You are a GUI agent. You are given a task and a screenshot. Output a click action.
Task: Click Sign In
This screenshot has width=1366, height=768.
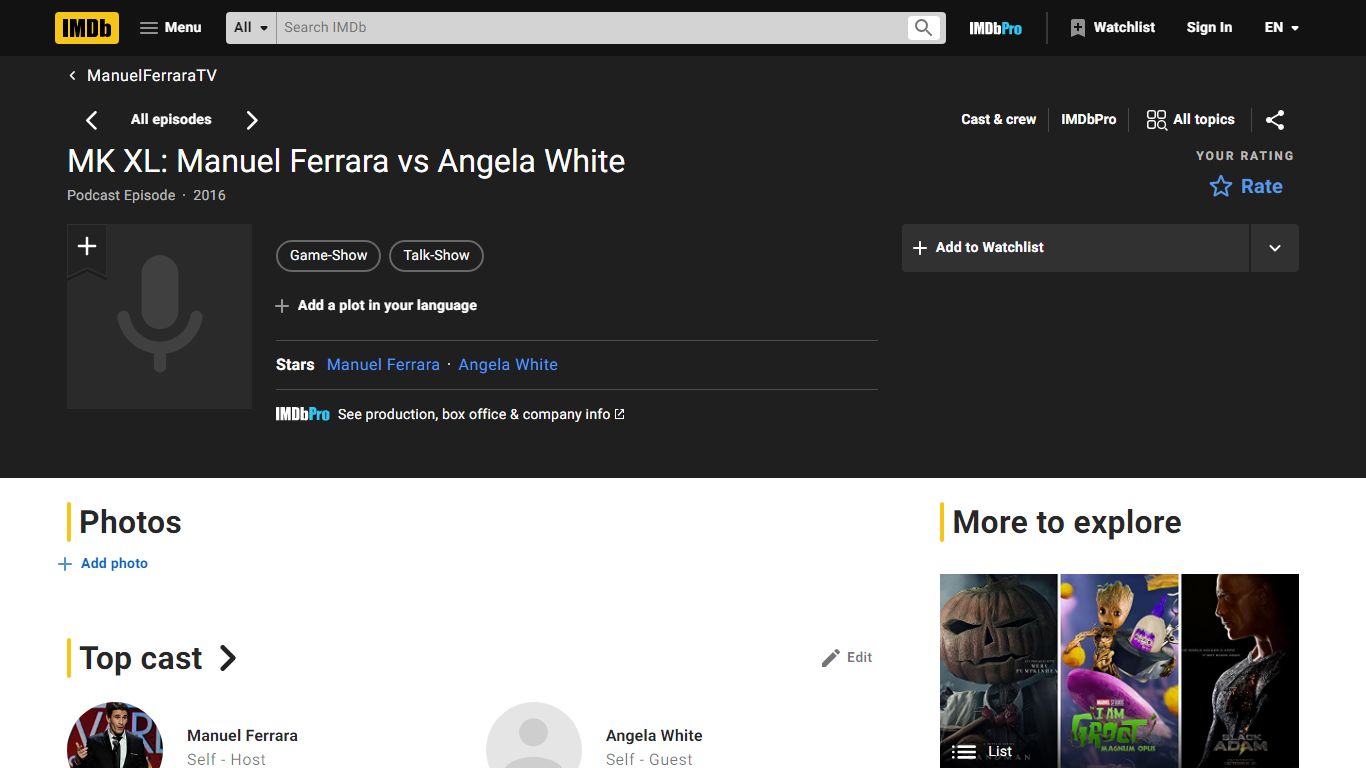tap(1209, 28)
